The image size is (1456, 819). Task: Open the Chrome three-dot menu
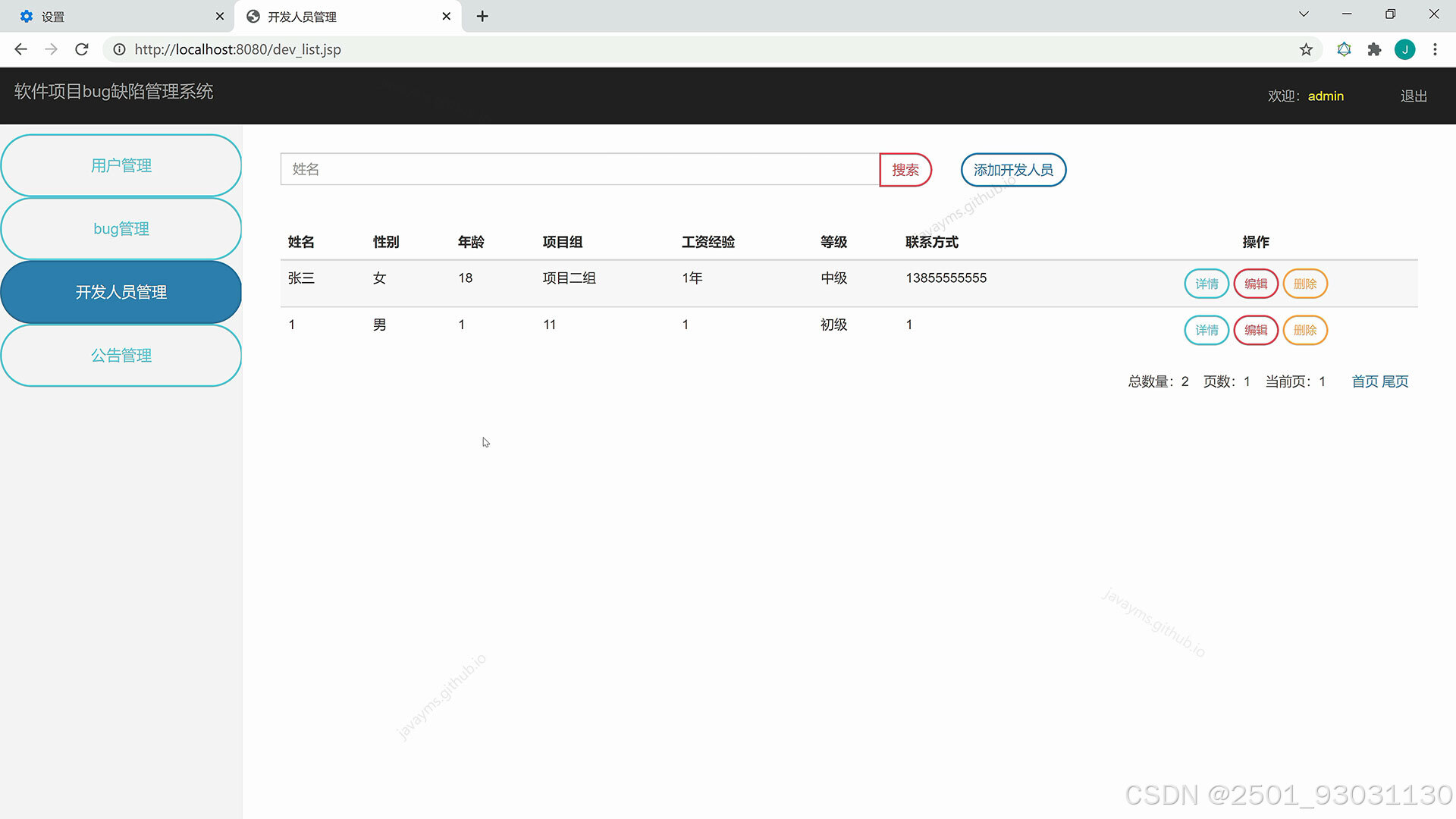click(x=1435, y=49)
